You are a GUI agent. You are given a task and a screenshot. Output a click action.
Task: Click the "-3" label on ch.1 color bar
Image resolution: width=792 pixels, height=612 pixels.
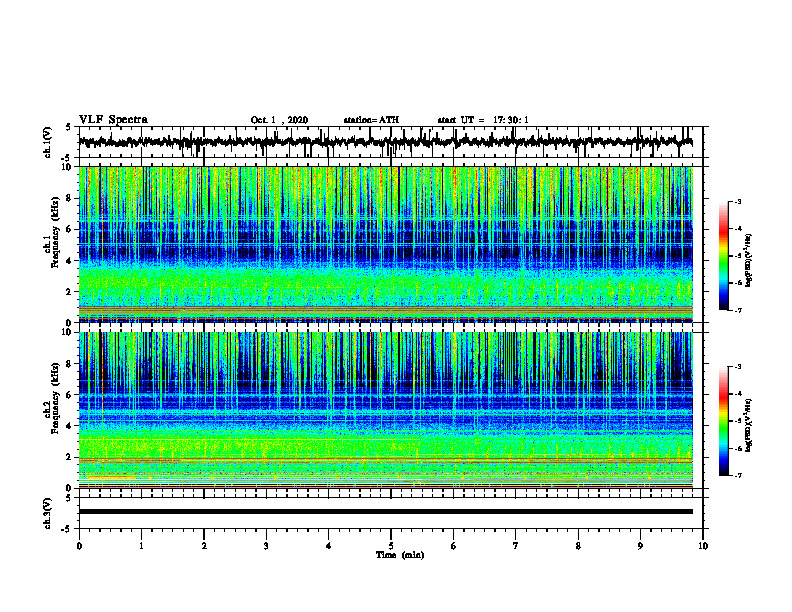(737, 201)
